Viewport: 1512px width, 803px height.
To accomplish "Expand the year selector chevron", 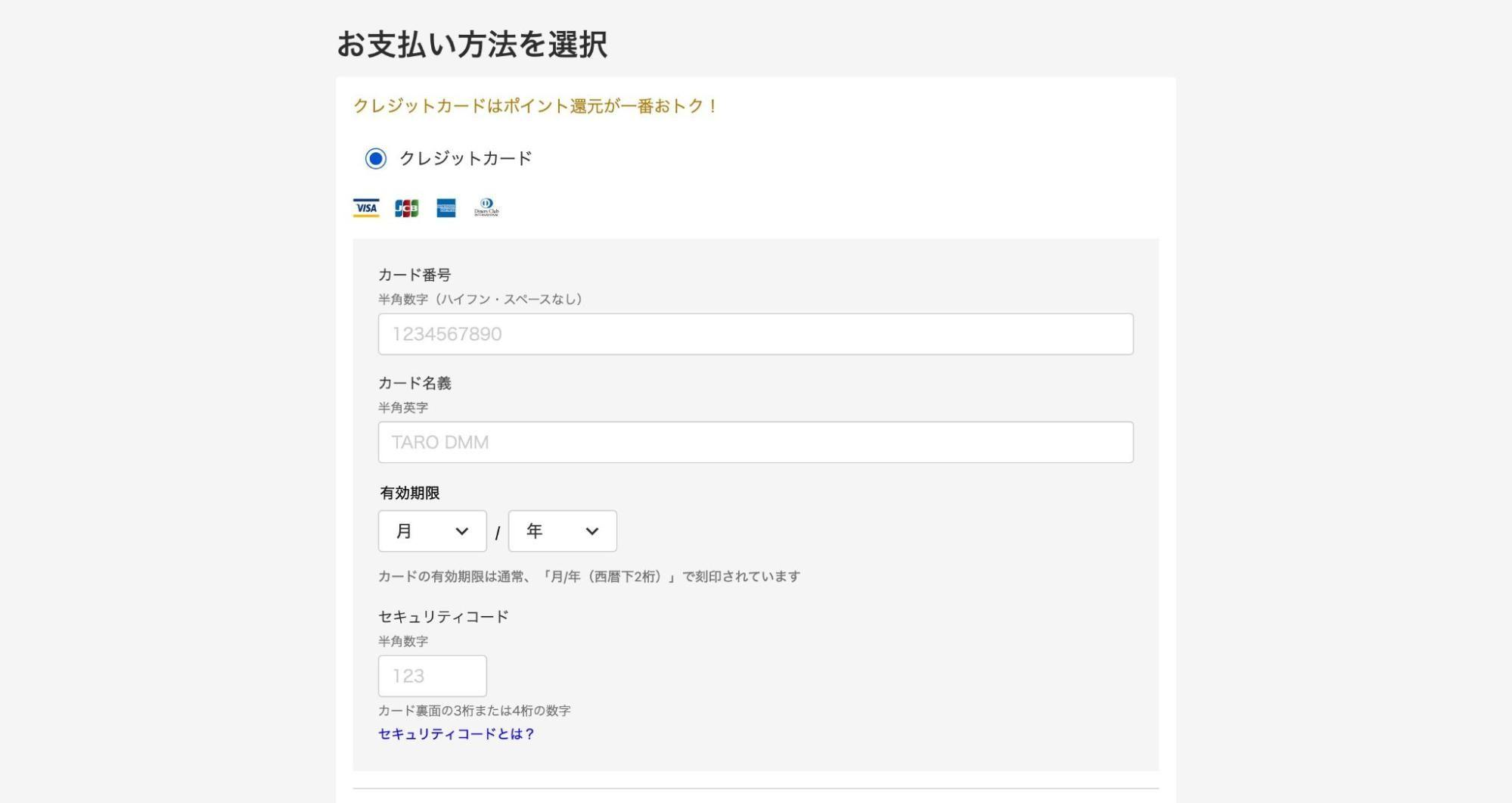I will click(594, 531).
